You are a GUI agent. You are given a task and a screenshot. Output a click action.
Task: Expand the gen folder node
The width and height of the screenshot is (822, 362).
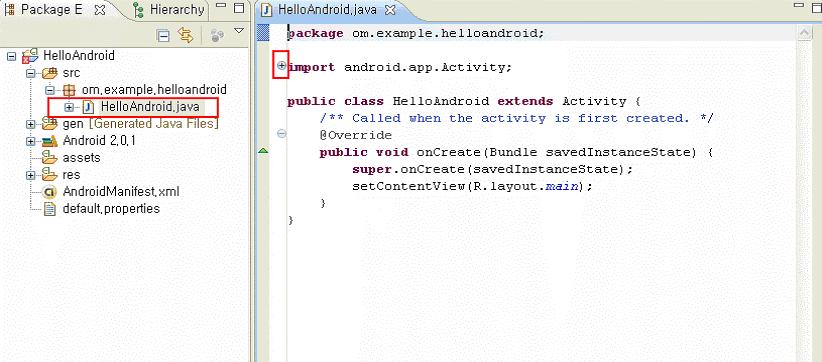pos(30,124)
